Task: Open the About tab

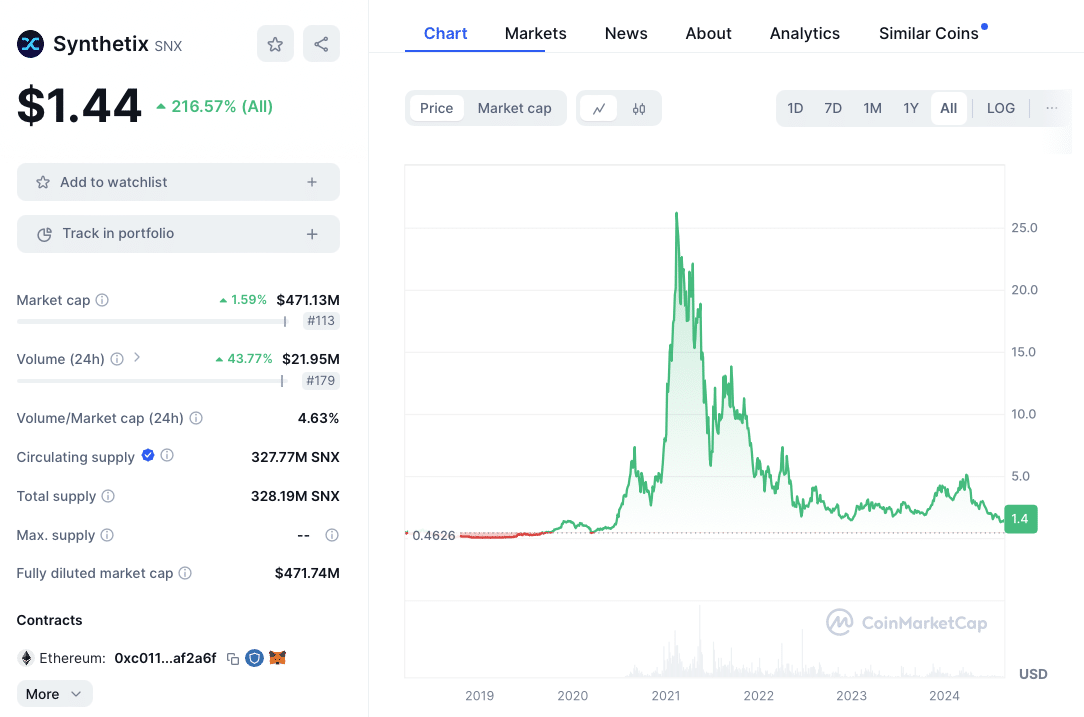Action: [x=709, y=33]
